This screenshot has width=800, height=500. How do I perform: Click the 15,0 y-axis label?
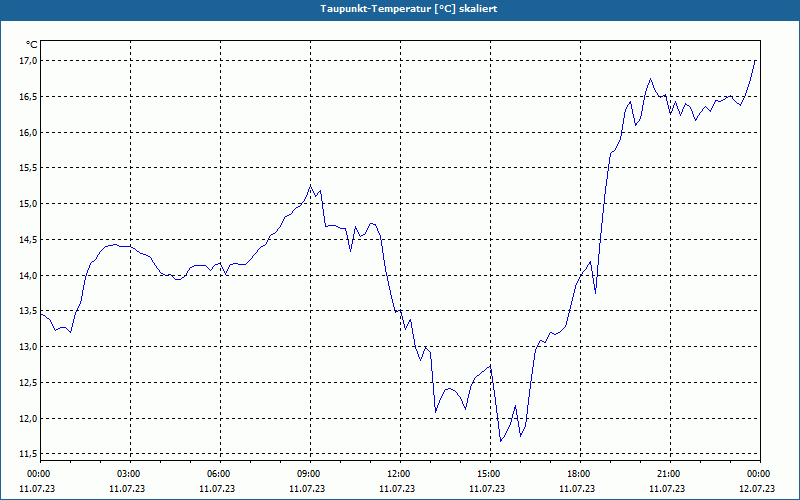(30, 204)
